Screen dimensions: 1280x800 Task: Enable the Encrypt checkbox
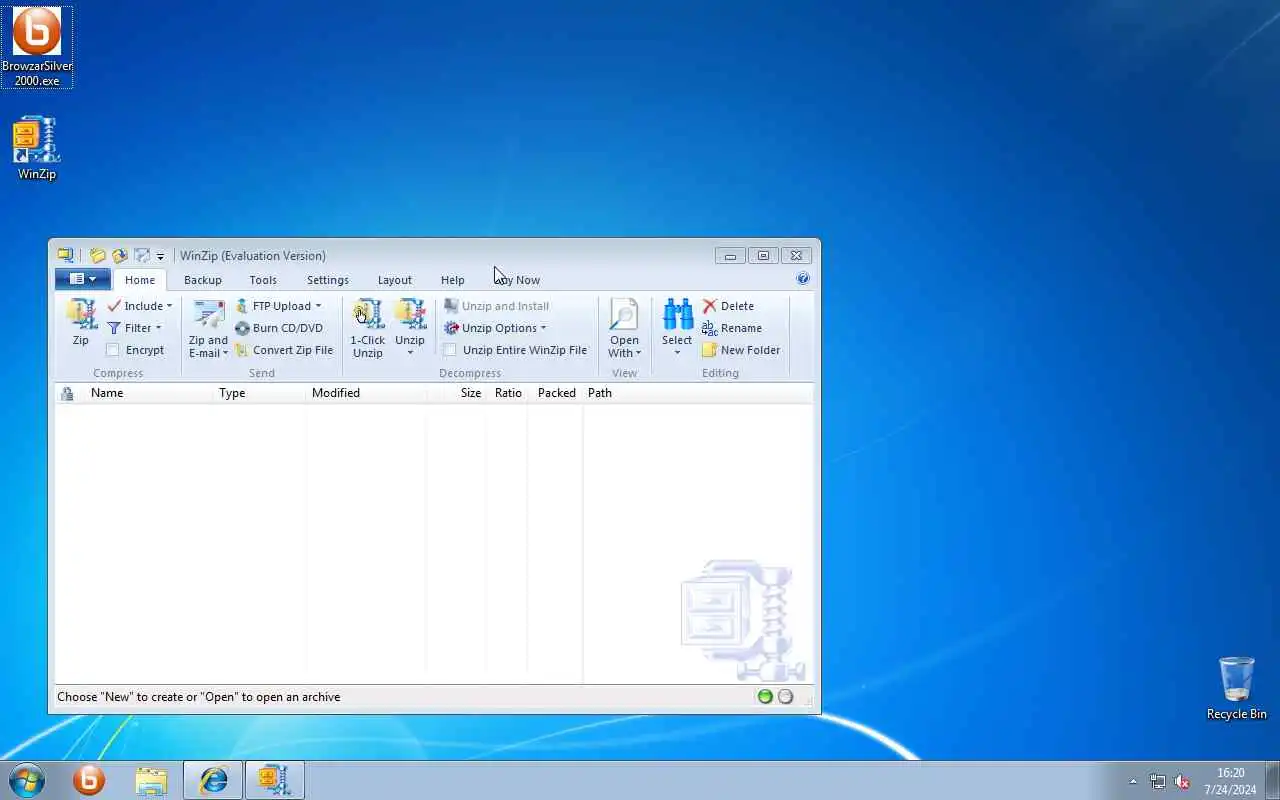[x=113, y=350]
